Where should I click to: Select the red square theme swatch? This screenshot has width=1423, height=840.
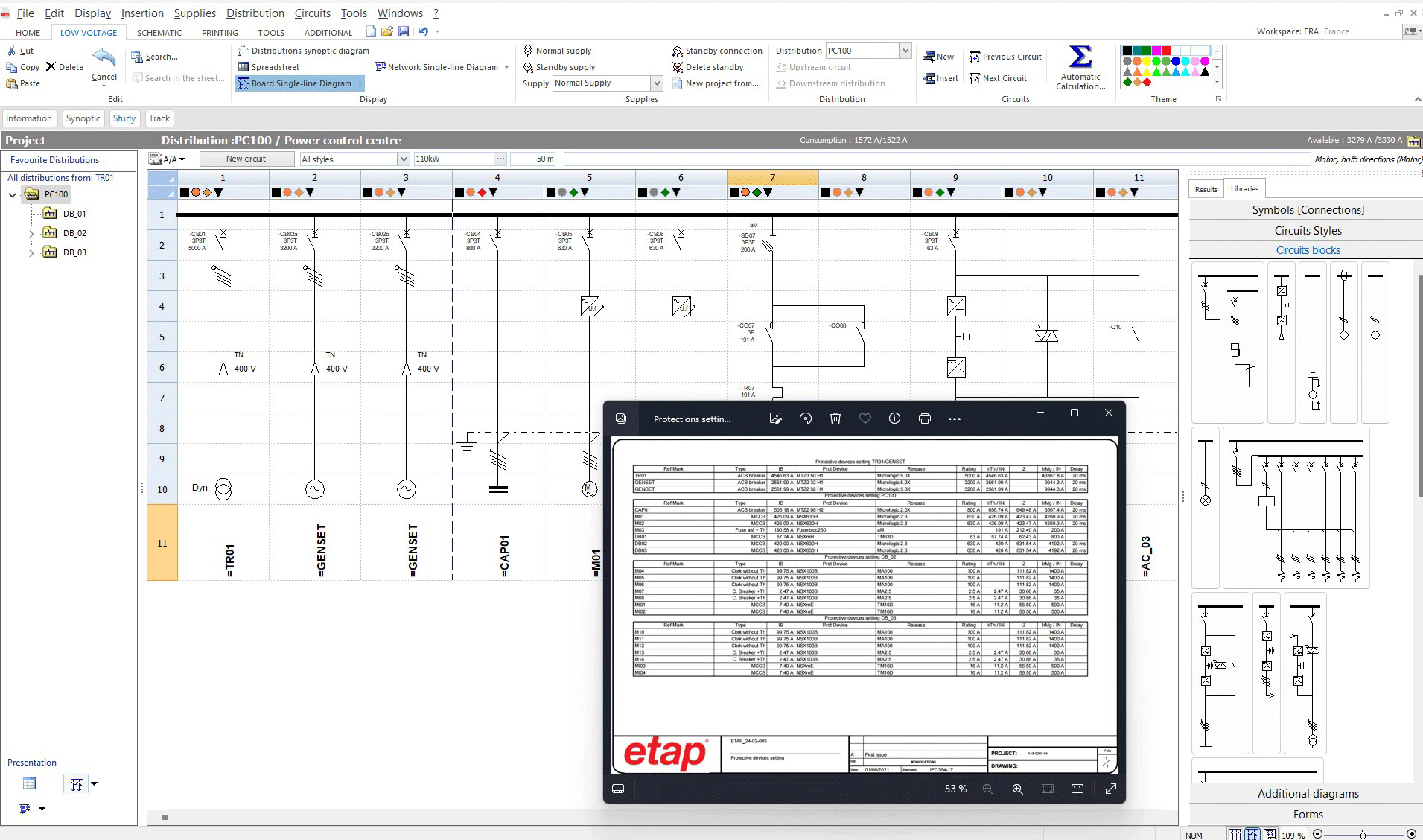[1166, 51]
